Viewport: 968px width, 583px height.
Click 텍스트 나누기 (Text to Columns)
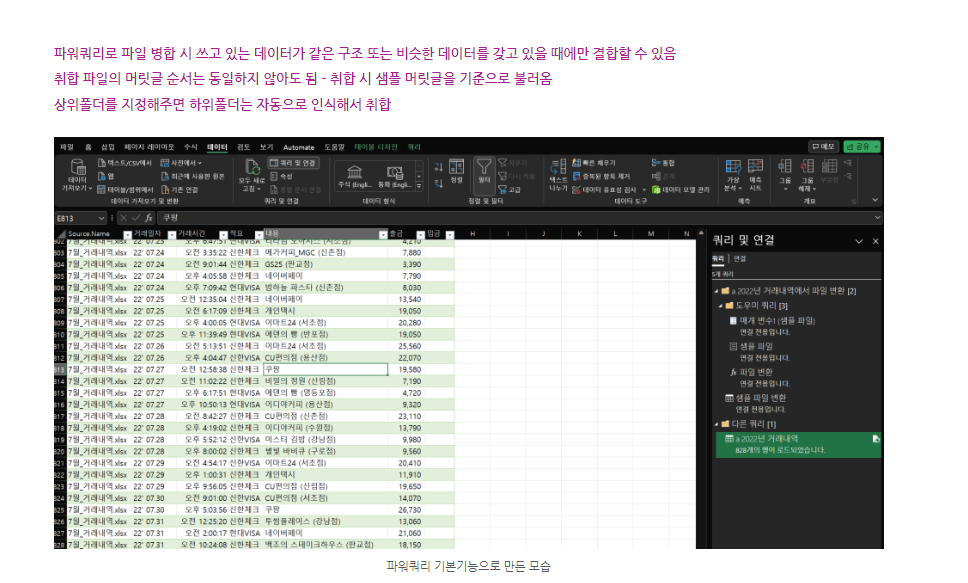558,175
